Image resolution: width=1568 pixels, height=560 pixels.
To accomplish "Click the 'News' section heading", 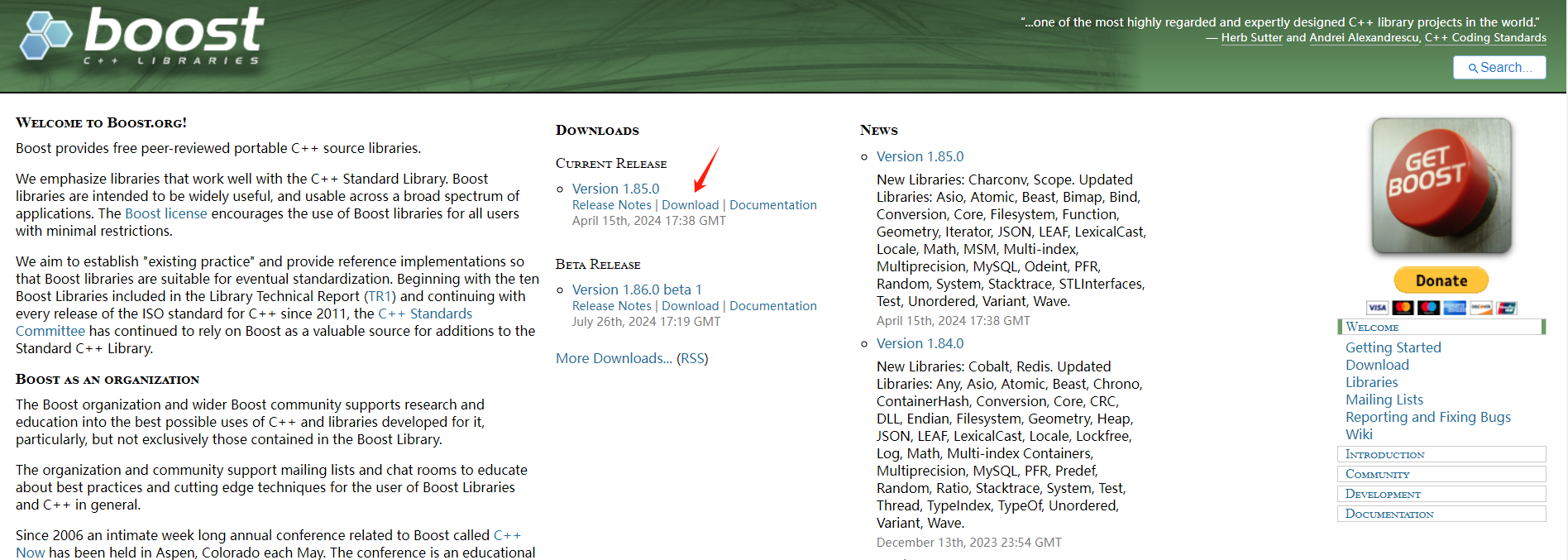I will [x=878, y=130].
